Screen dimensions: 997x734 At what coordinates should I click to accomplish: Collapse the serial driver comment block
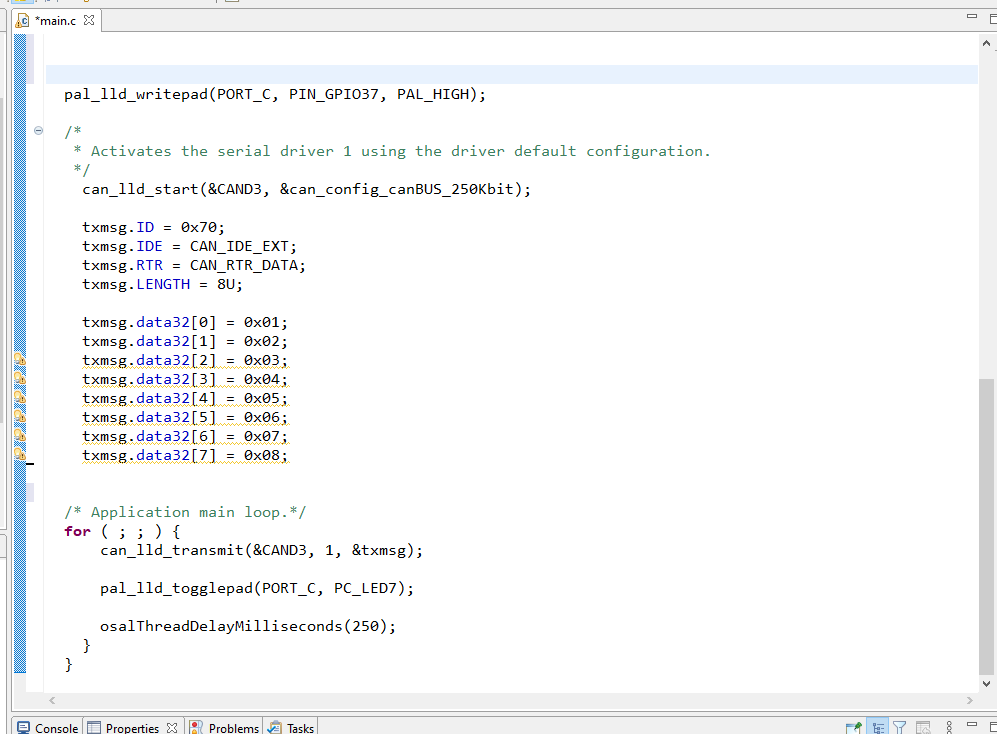38,130
